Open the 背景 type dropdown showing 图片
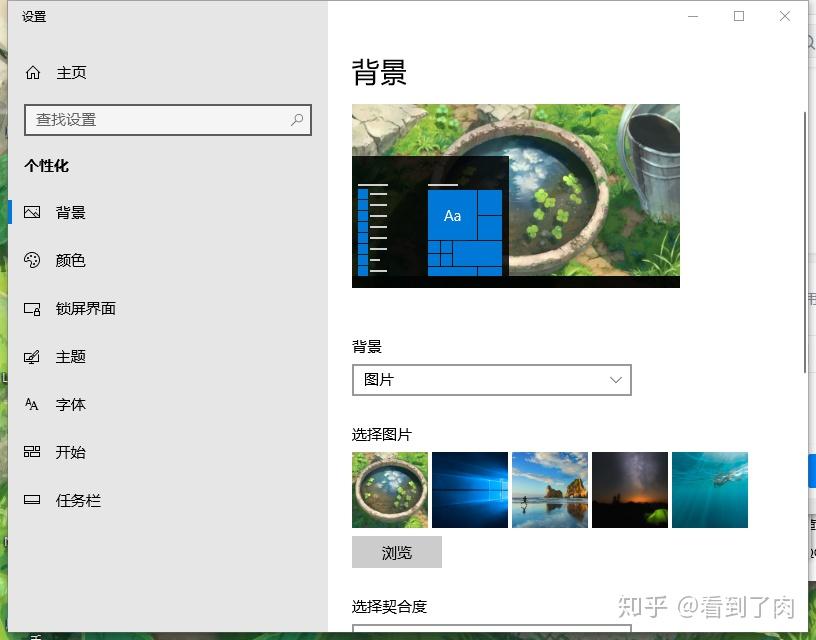This screenshot has height=640, width=816. [x=491, y=380]
